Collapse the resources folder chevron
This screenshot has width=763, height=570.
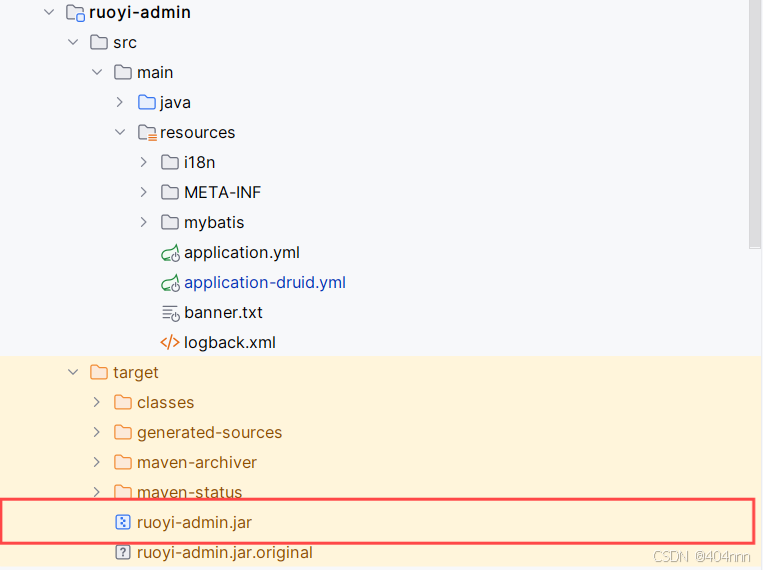pos(120,132)
